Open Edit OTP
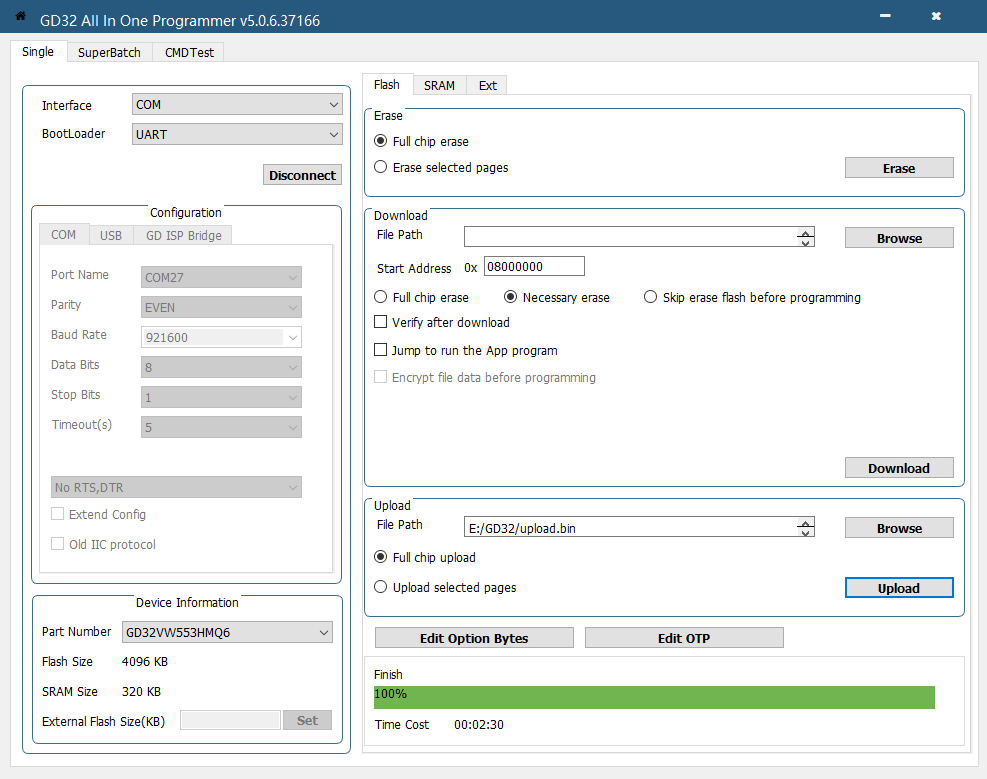The width and height of the screenshot is (987, 779). click(684, 638)
